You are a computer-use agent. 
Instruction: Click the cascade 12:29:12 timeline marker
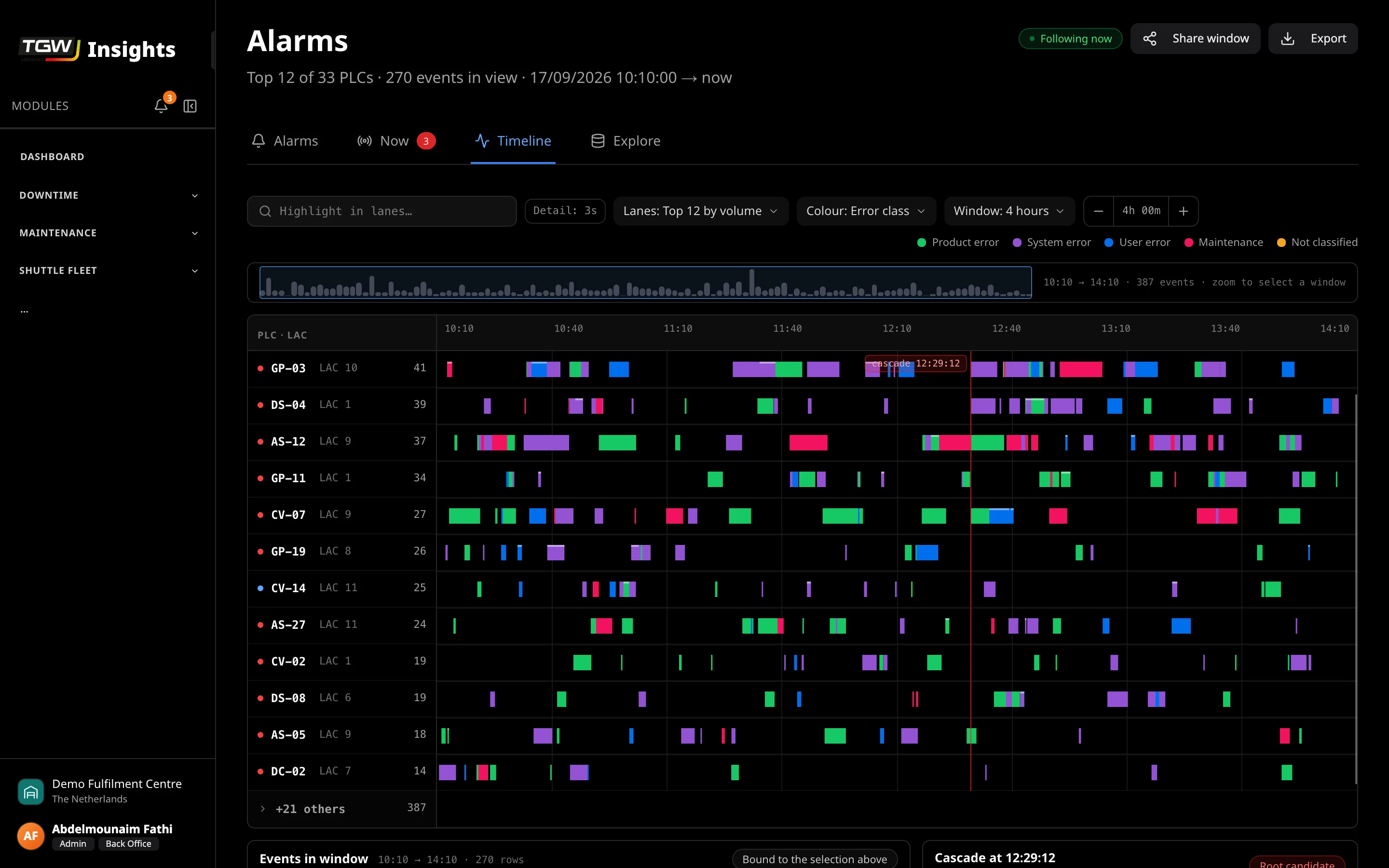915,364
